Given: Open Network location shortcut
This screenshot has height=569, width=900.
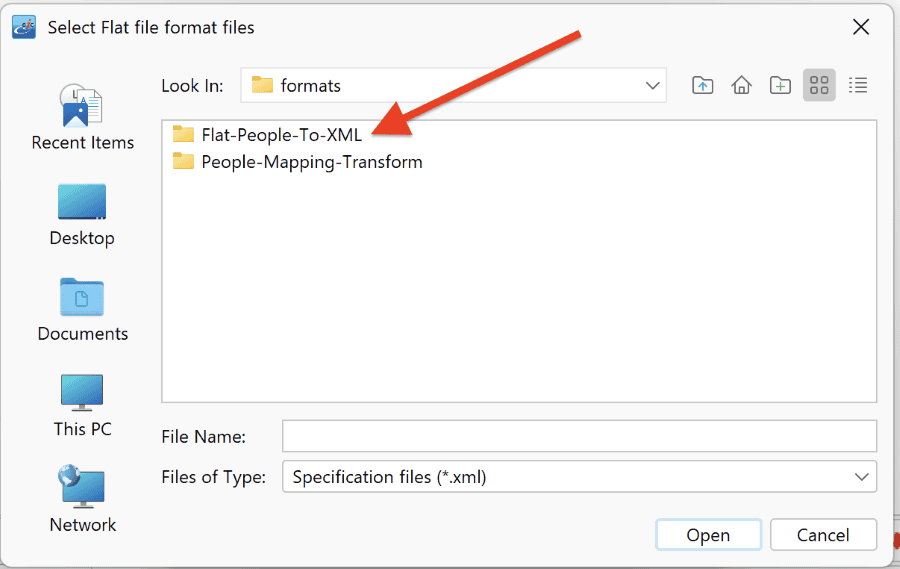Looking at the screenshot, I should click(83, 499).
